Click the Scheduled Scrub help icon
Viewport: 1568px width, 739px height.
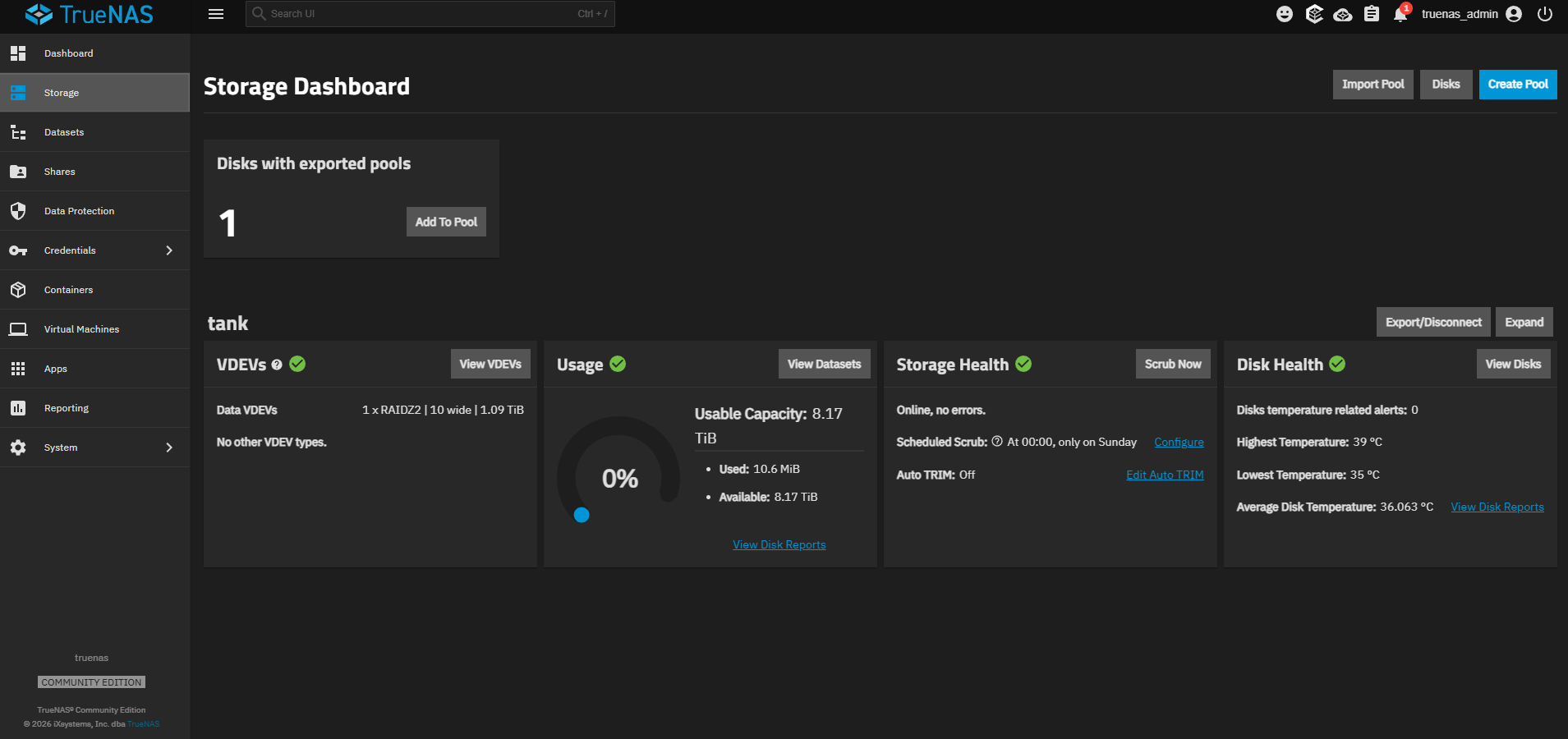[997, 441]
